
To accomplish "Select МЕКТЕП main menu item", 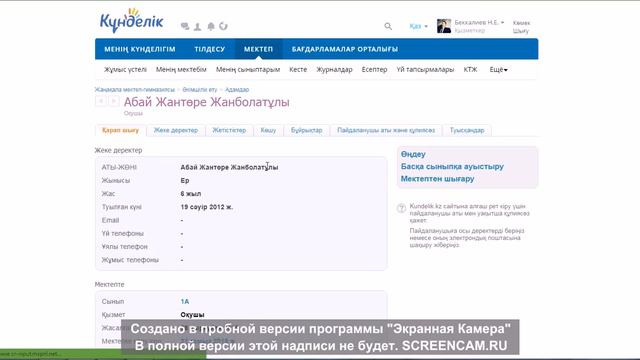I will tap(258, 49).
